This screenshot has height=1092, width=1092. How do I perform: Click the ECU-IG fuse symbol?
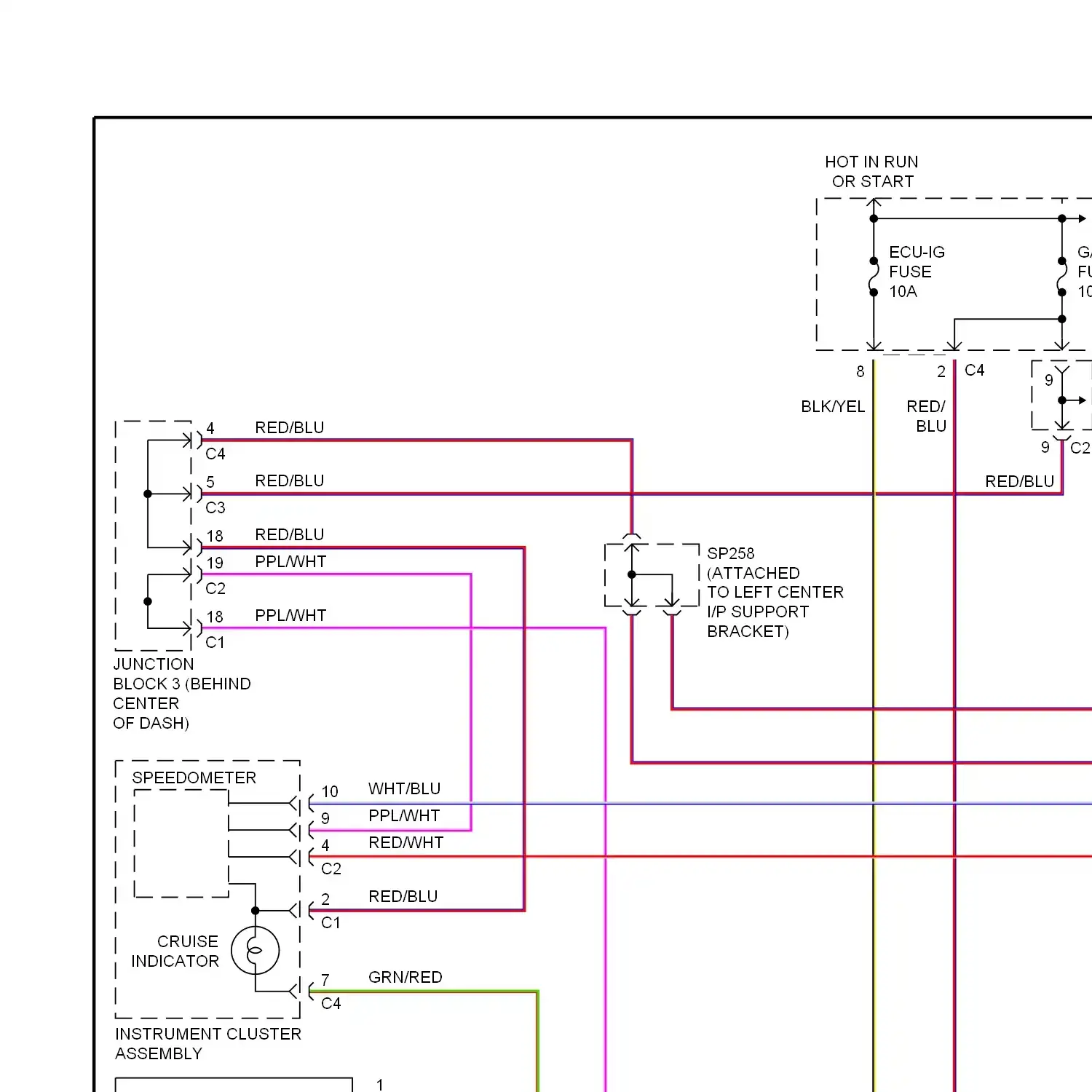point(874,277)
